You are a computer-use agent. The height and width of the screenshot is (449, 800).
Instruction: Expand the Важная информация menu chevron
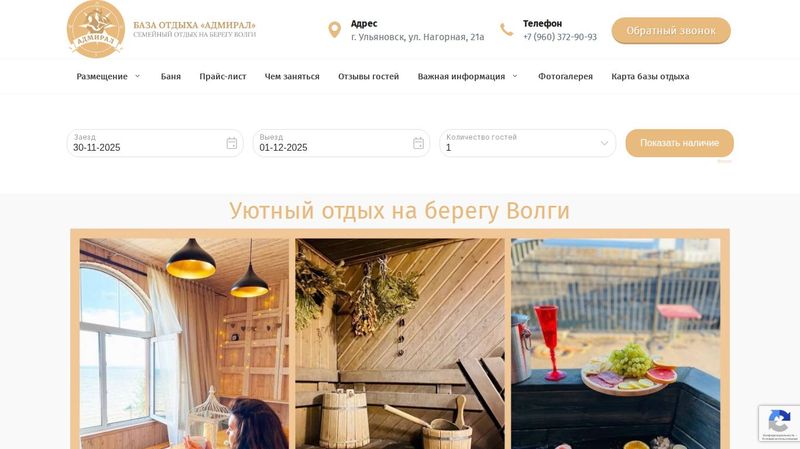[515, 76]
